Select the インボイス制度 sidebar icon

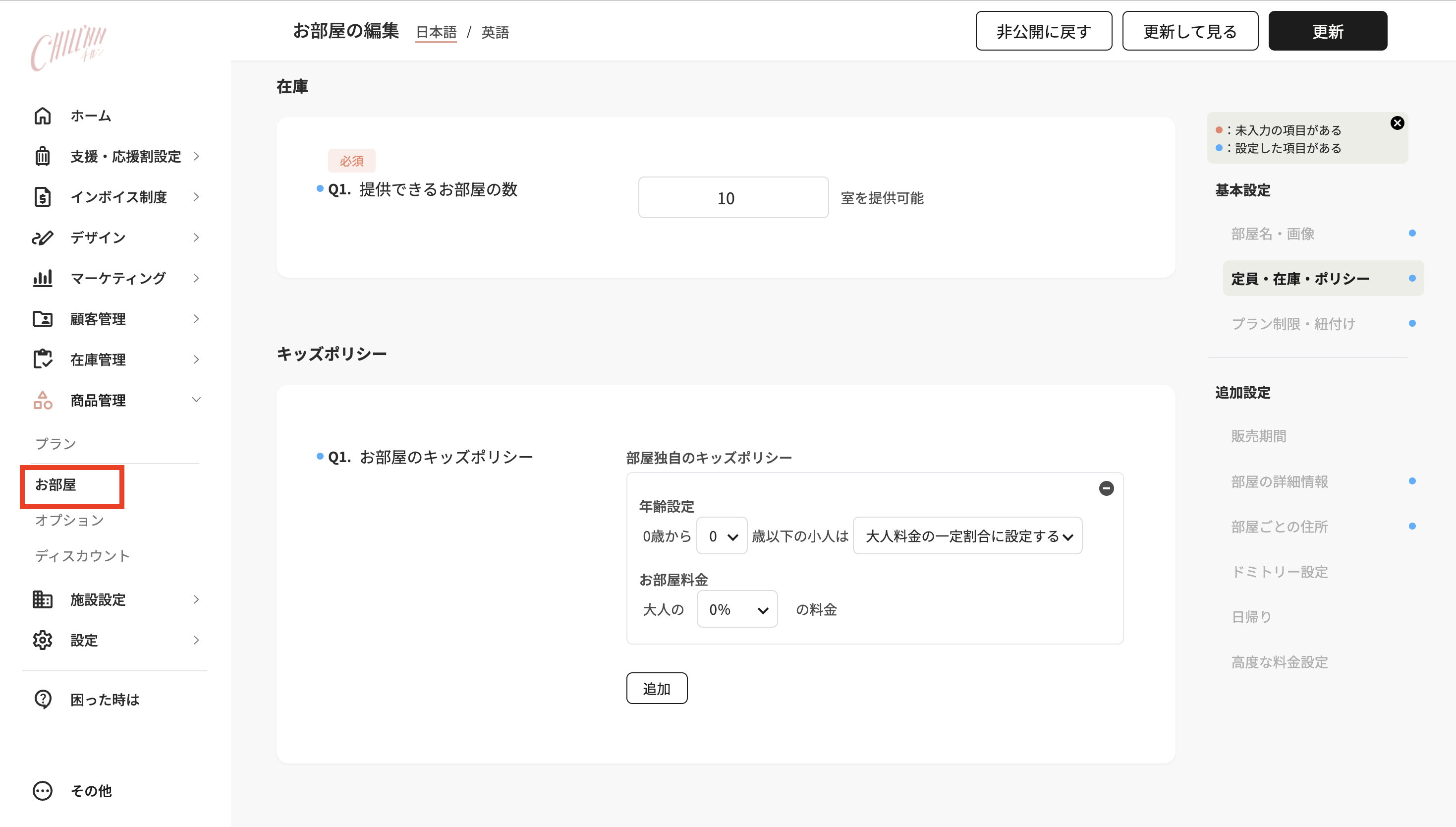(43, 197)
